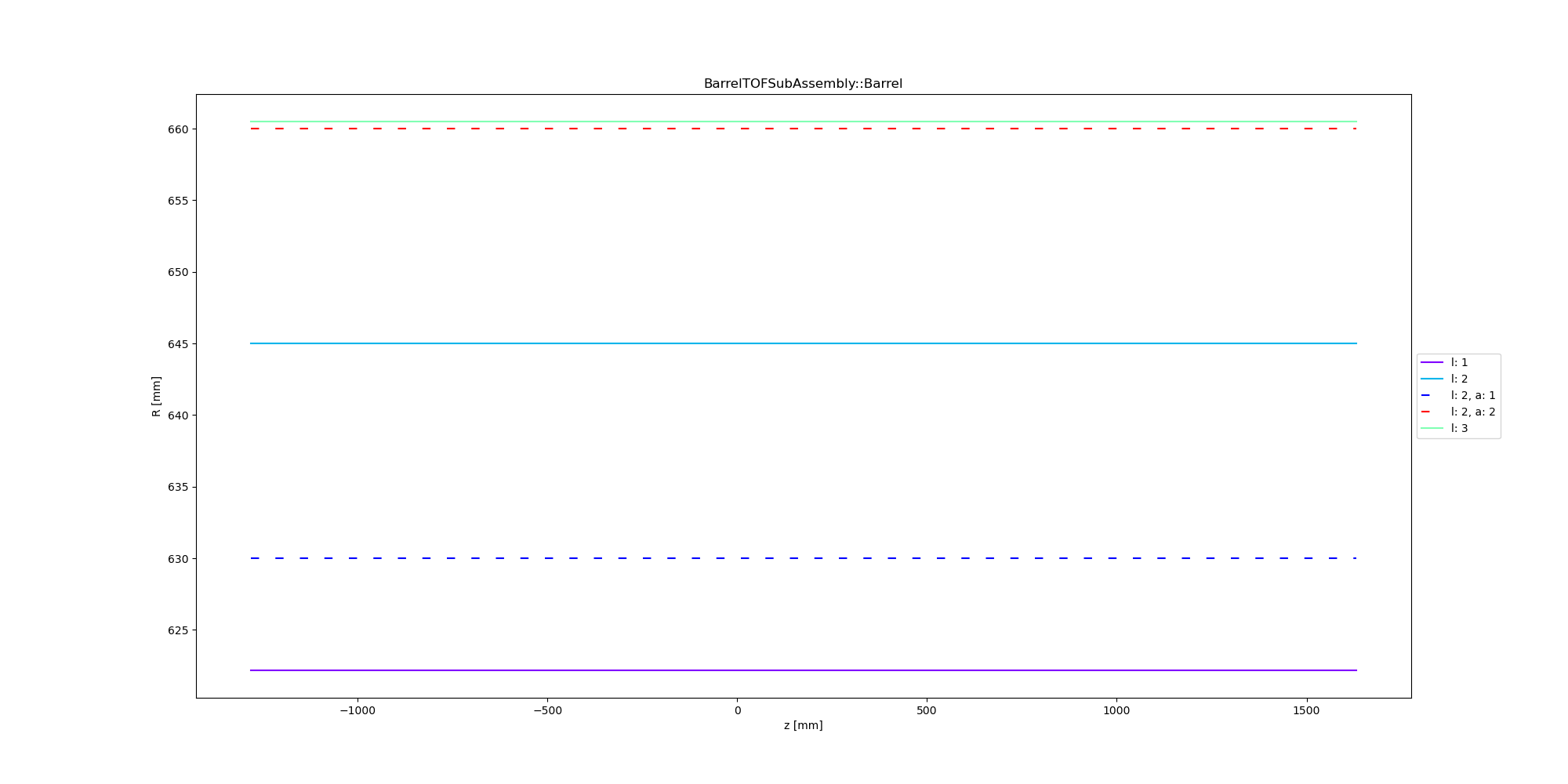Select the 'l: 1' legend entry

click(x=1458, y=362)
